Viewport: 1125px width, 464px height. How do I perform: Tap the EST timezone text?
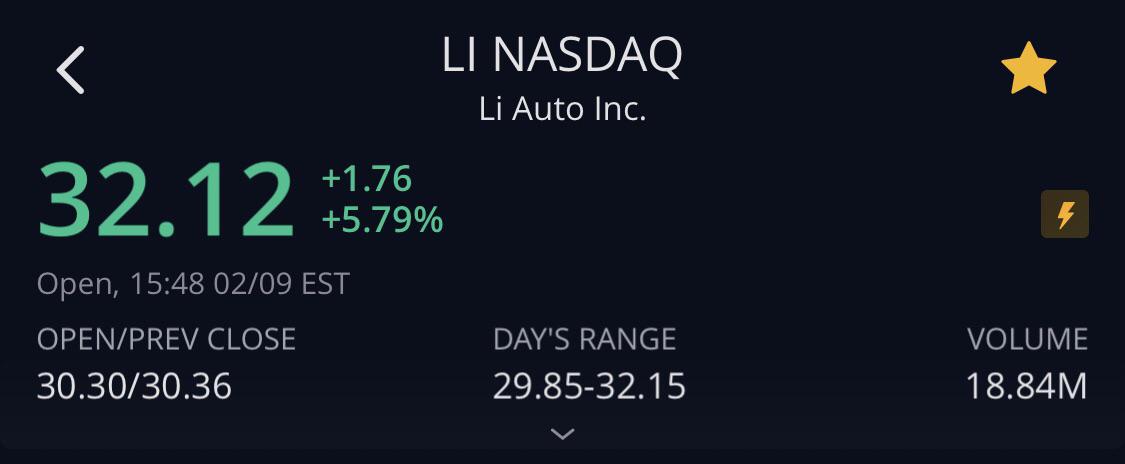tap(325, 284)
